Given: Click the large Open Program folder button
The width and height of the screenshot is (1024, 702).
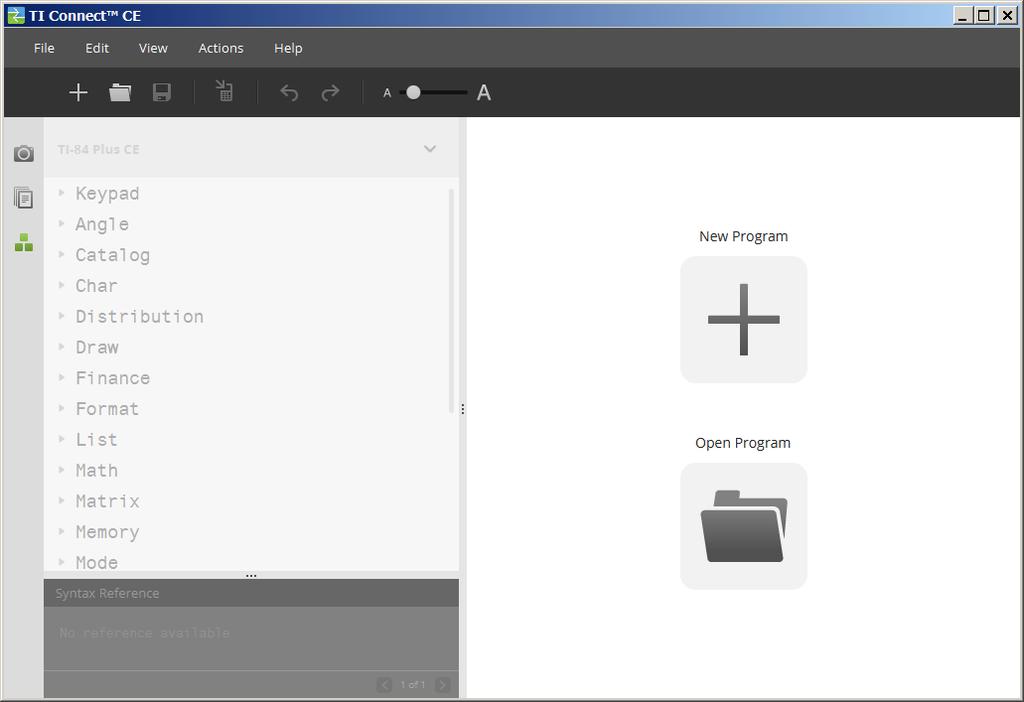Looking at the screenshot, I should tap(744, 526).
